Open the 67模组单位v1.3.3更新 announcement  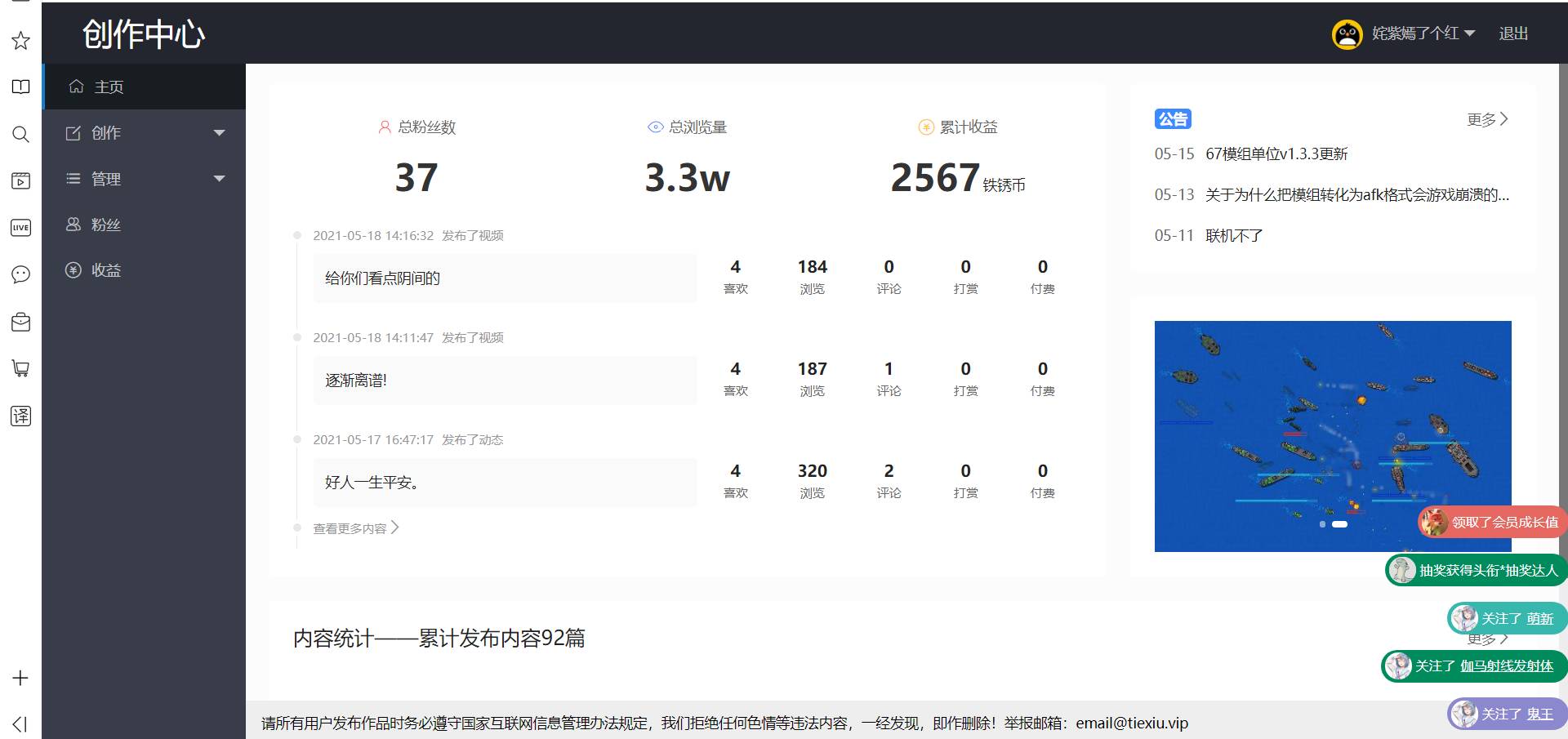tap(1276, 154)
